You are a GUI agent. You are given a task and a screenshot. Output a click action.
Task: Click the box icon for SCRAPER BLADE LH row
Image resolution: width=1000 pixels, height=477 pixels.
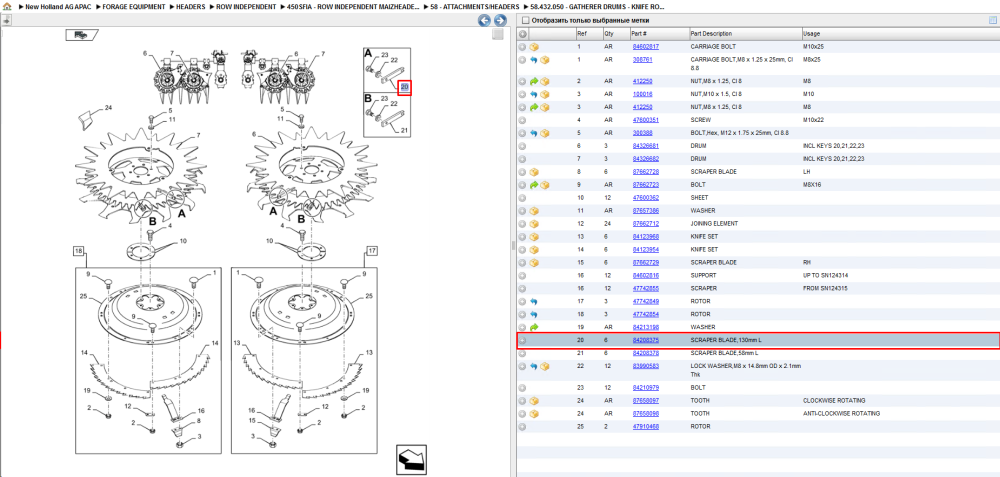point(534,172)
